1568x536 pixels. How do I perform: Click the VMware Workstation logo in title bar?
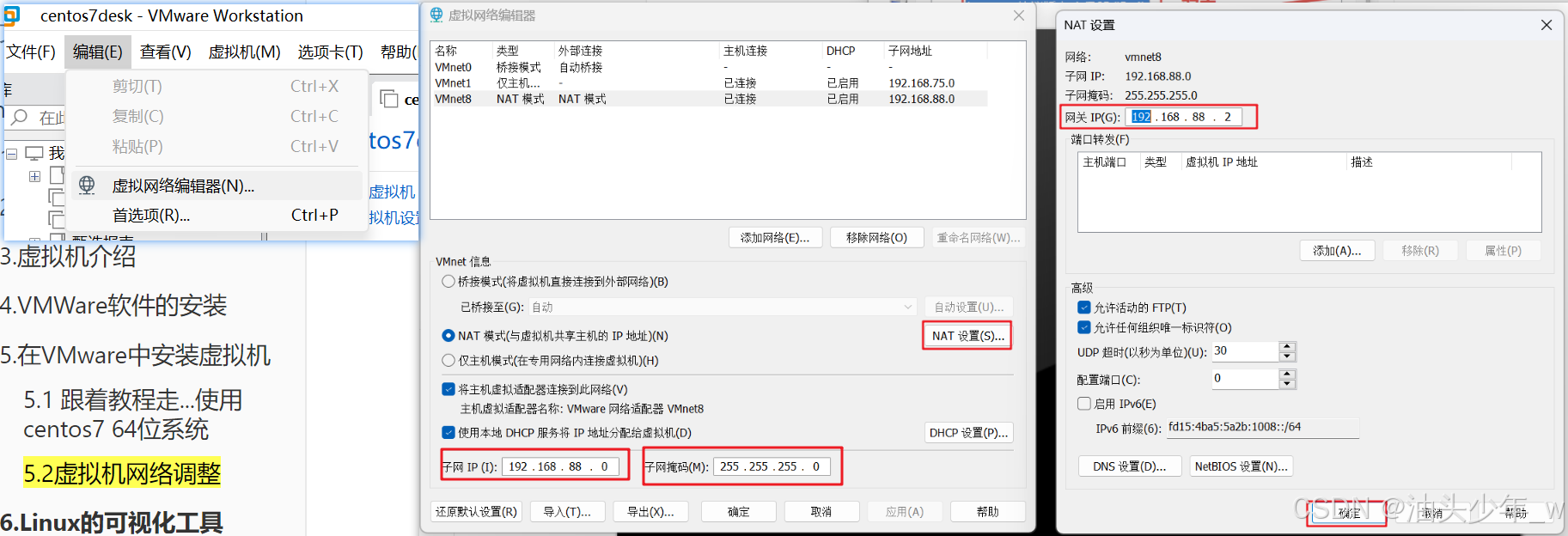[10, 15]
